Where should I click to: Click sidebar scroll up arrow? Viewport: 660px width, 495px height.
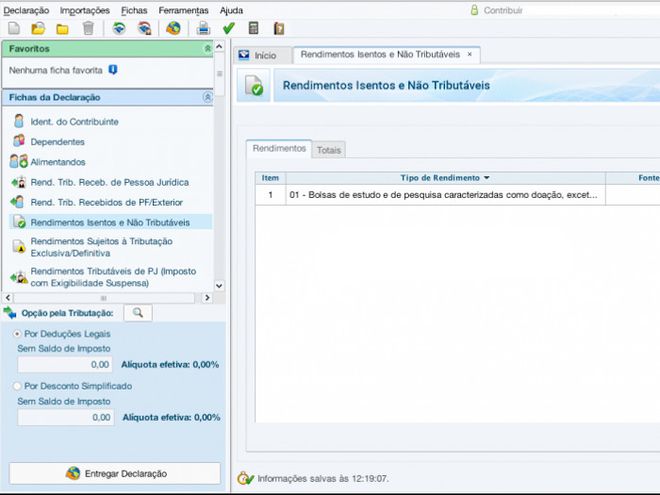click(x=219, y=46)
